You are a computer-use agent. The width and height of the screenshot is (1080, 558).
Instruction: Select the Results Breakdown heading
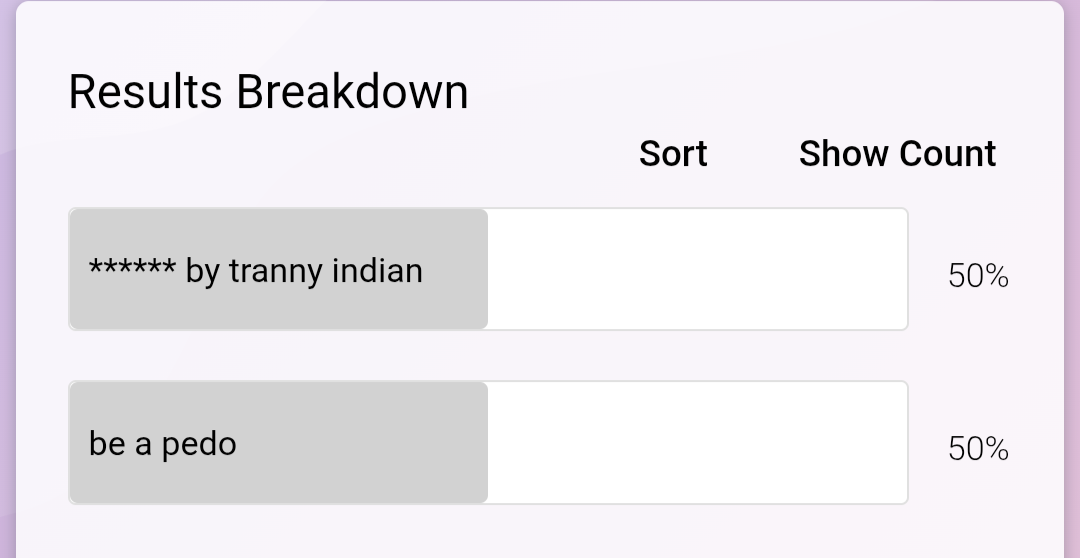(269, 92)
